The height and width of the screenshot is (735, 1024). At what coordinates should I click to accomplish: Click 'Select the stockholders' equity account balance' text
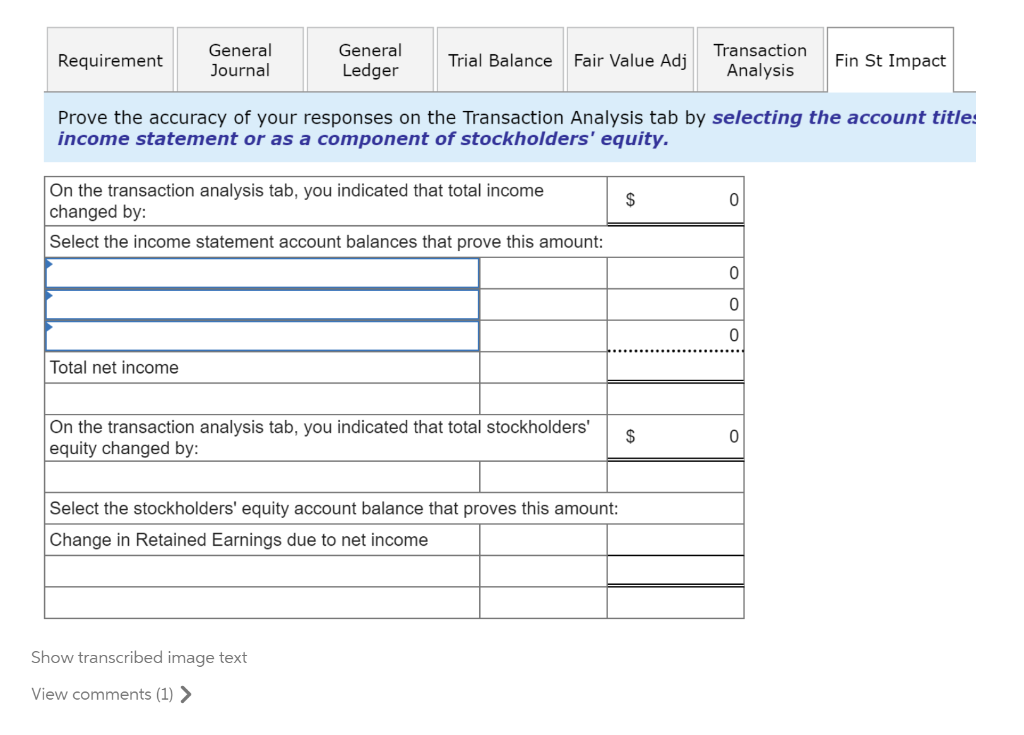point(334,508)
